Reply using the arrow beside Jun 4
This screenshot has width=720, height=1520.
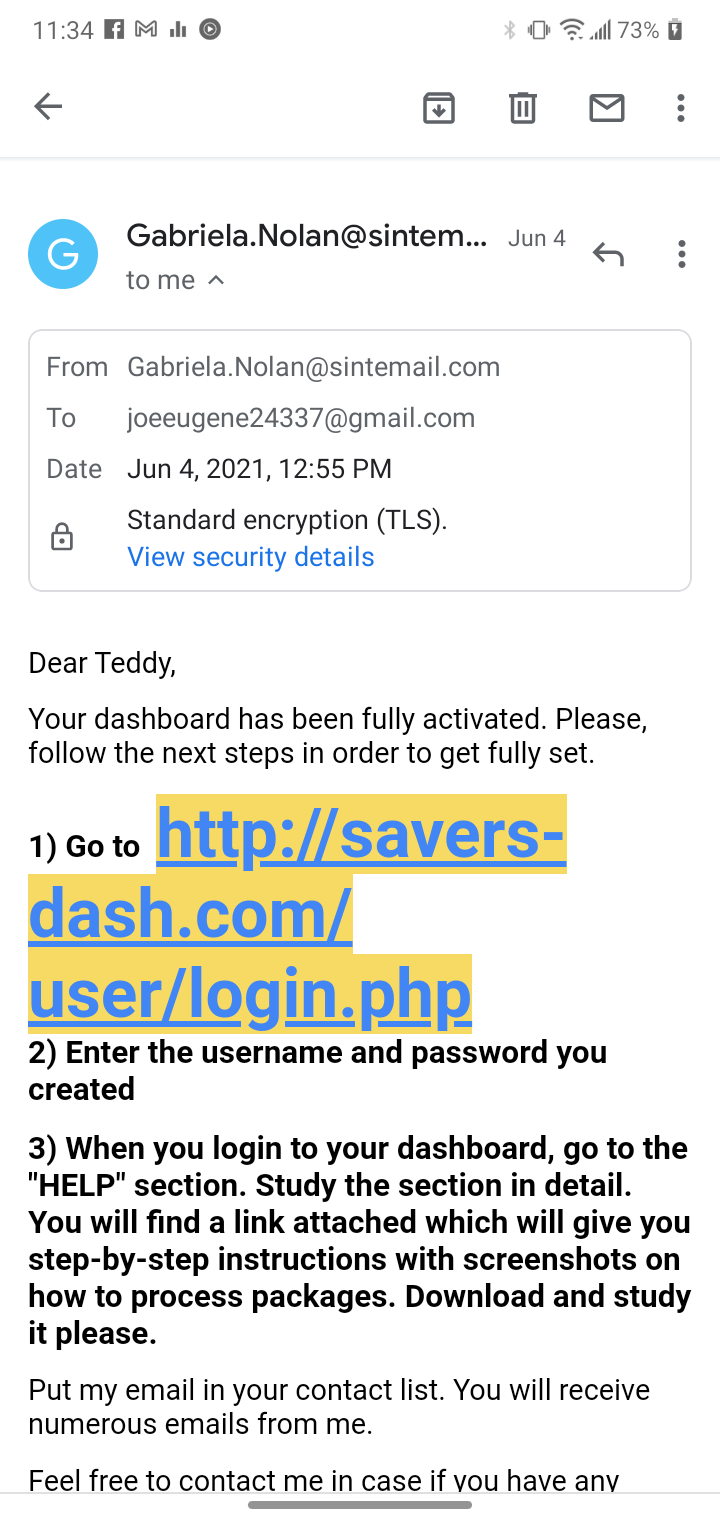608,255
